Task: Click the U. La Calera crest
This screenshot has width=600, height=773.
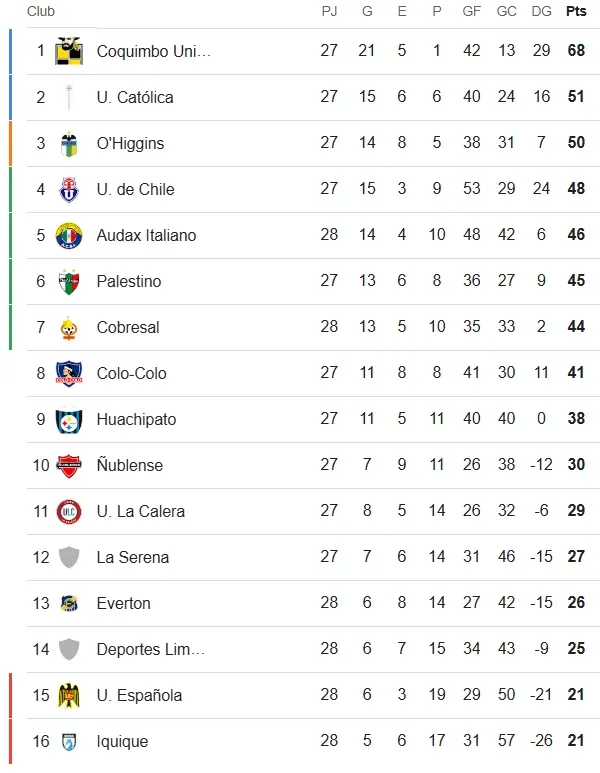Action: point(69,511)
